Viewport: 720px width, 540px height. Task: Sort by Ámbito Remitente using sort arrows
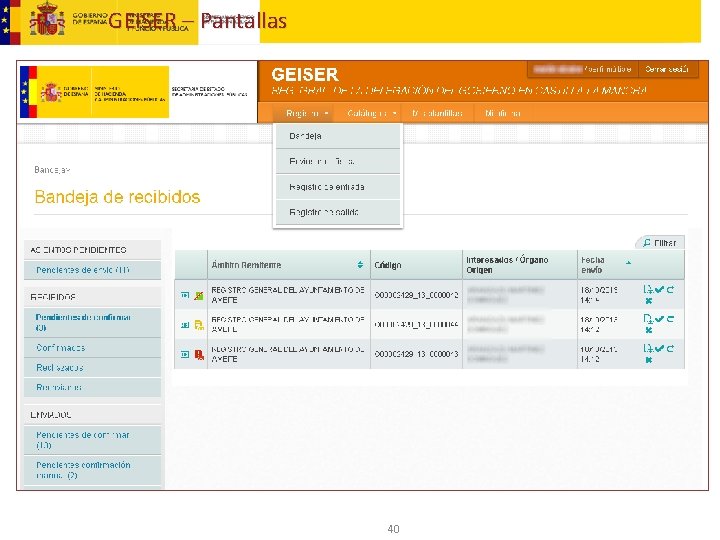click(x=360, y=265)
